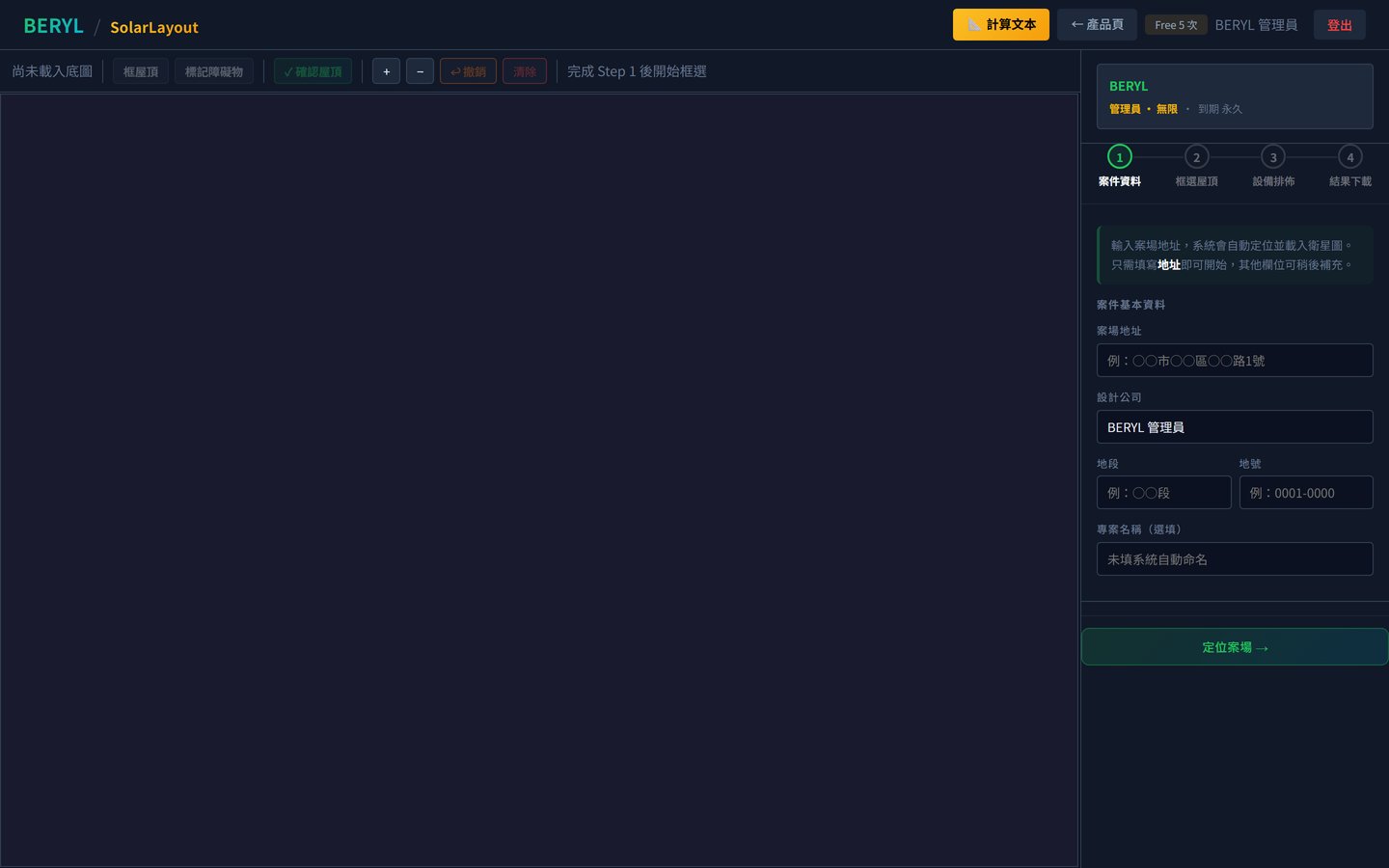1389x868 pixels.
Task: Click the empty map canvas area
Action: click(539, 479)
